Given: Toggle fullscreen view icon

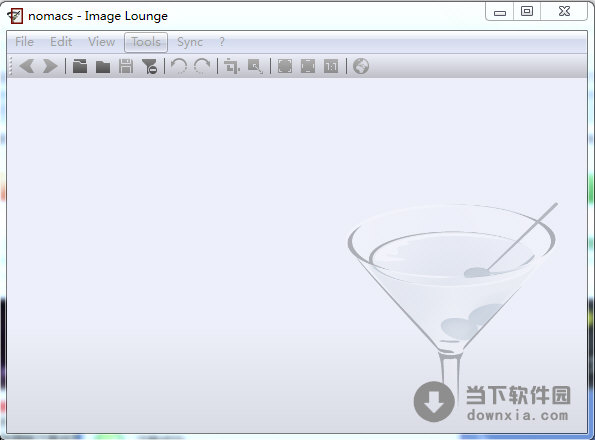Looking at the screenshot, I should pos(285,66).
